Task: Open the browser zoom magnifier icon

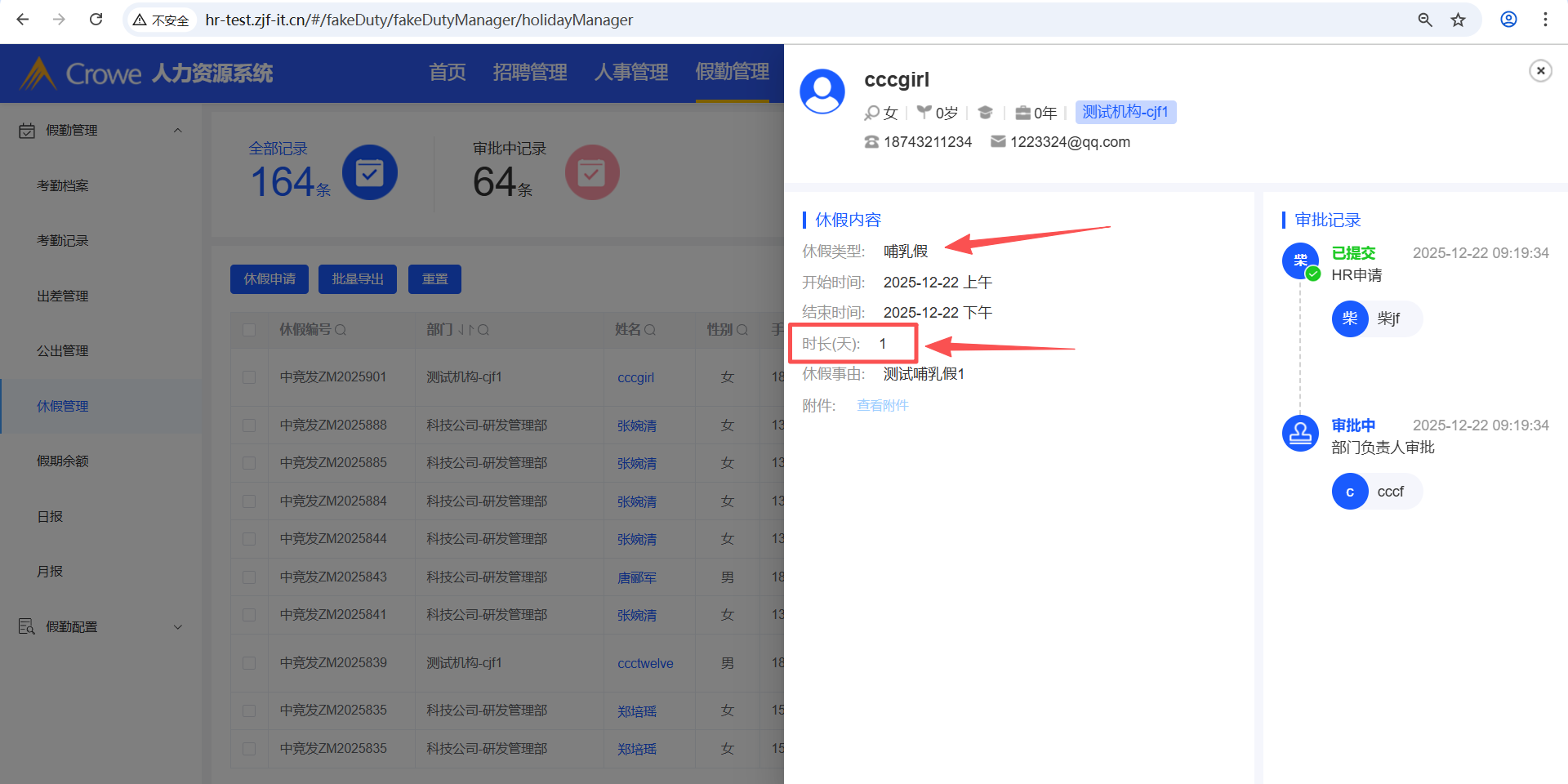Action: coord(1425,20)
